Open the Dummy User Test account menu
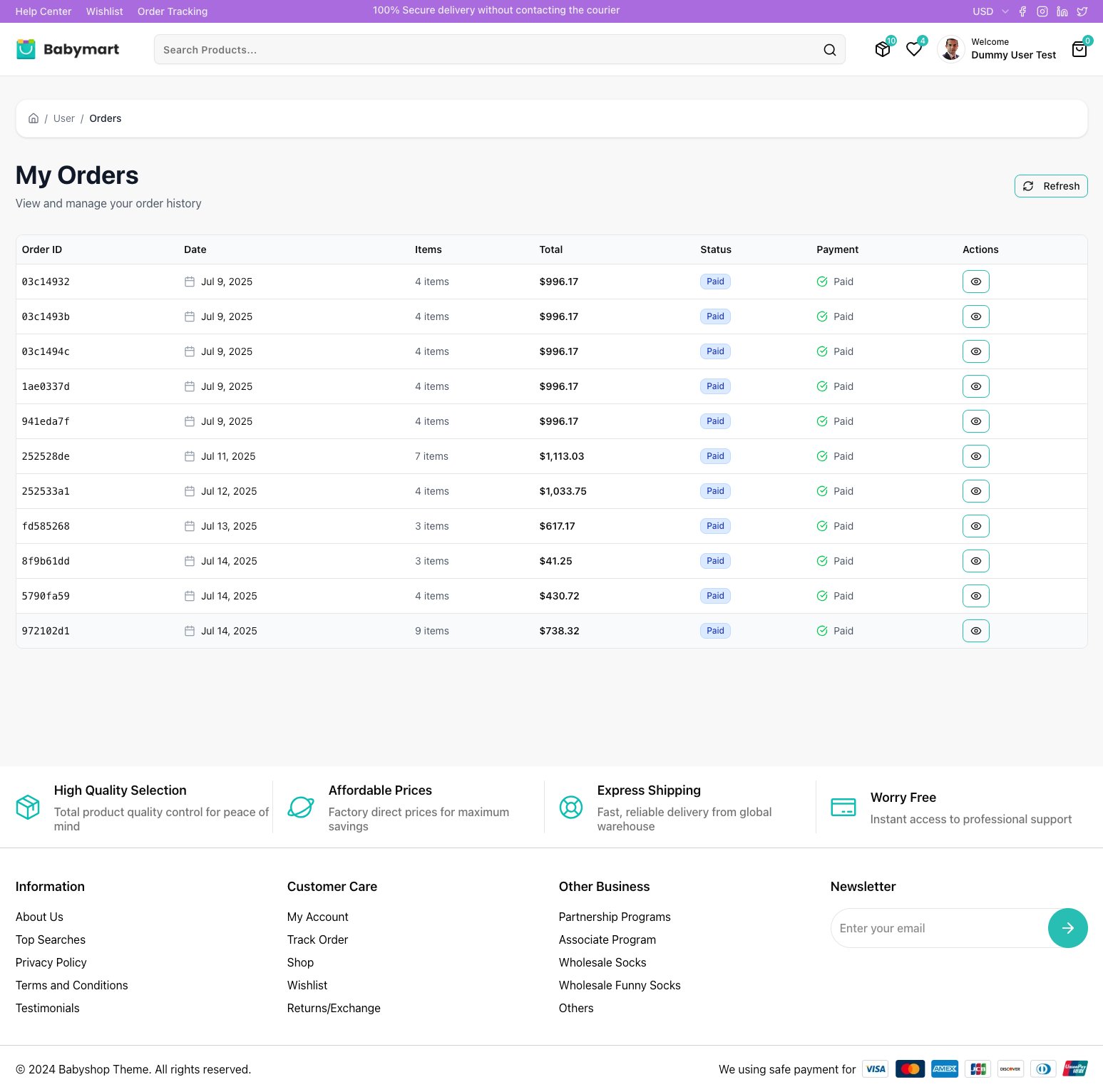This screenshot has width=1103, height=1092. [x=997, y=49]
